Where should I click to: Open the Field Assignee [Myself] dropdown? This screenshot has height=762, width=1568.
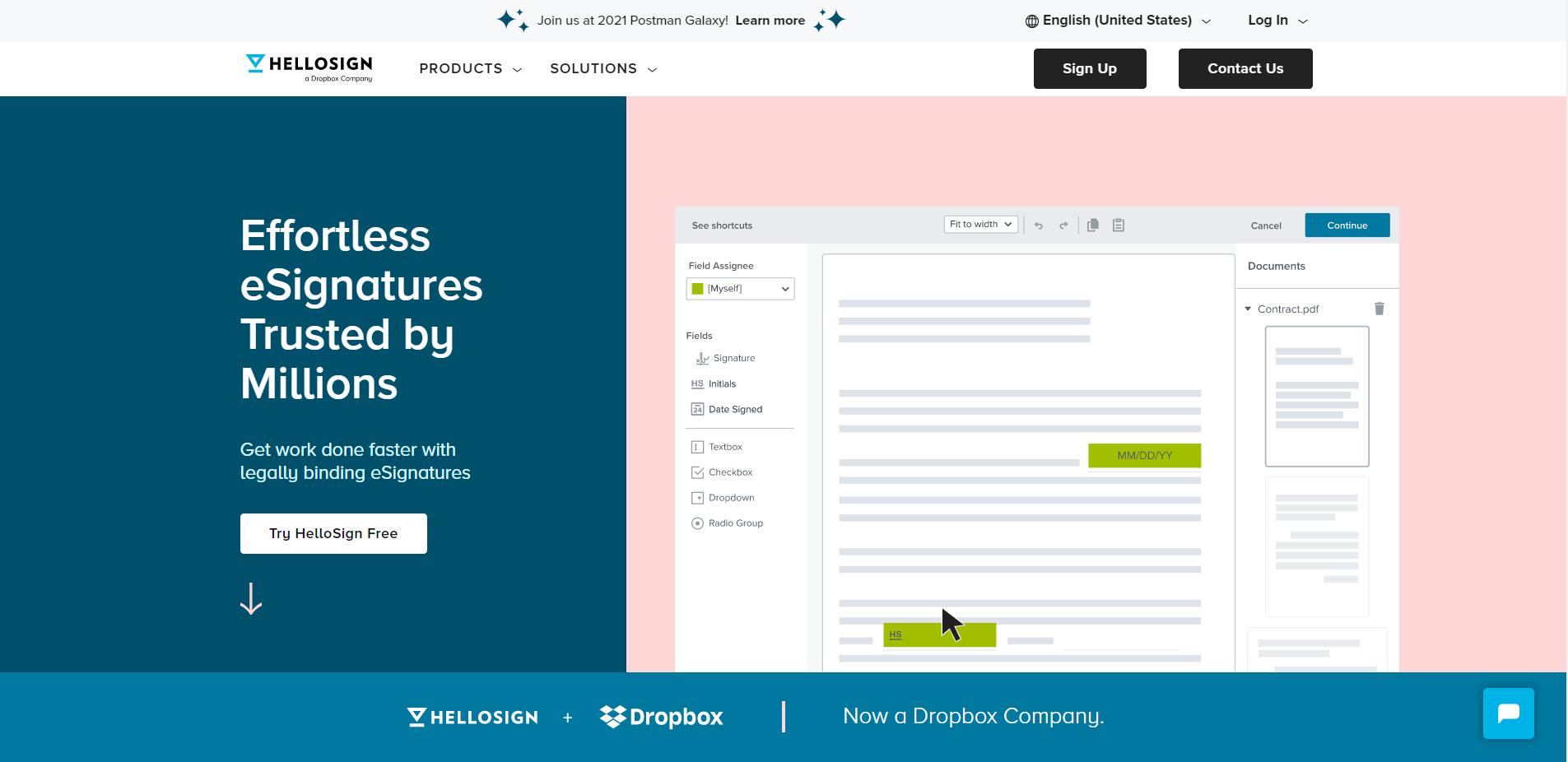(x=740, y=289)
